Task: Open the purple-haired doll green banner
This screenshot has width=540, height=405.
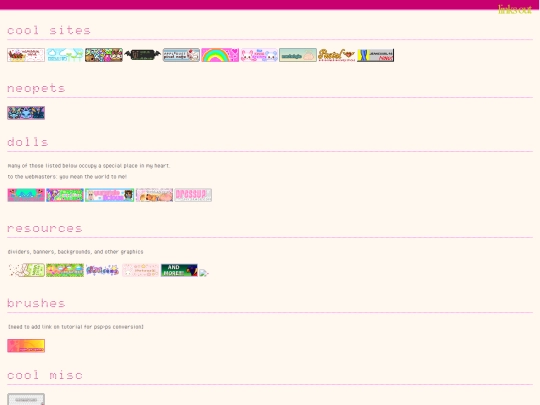Action: (65, 195)
